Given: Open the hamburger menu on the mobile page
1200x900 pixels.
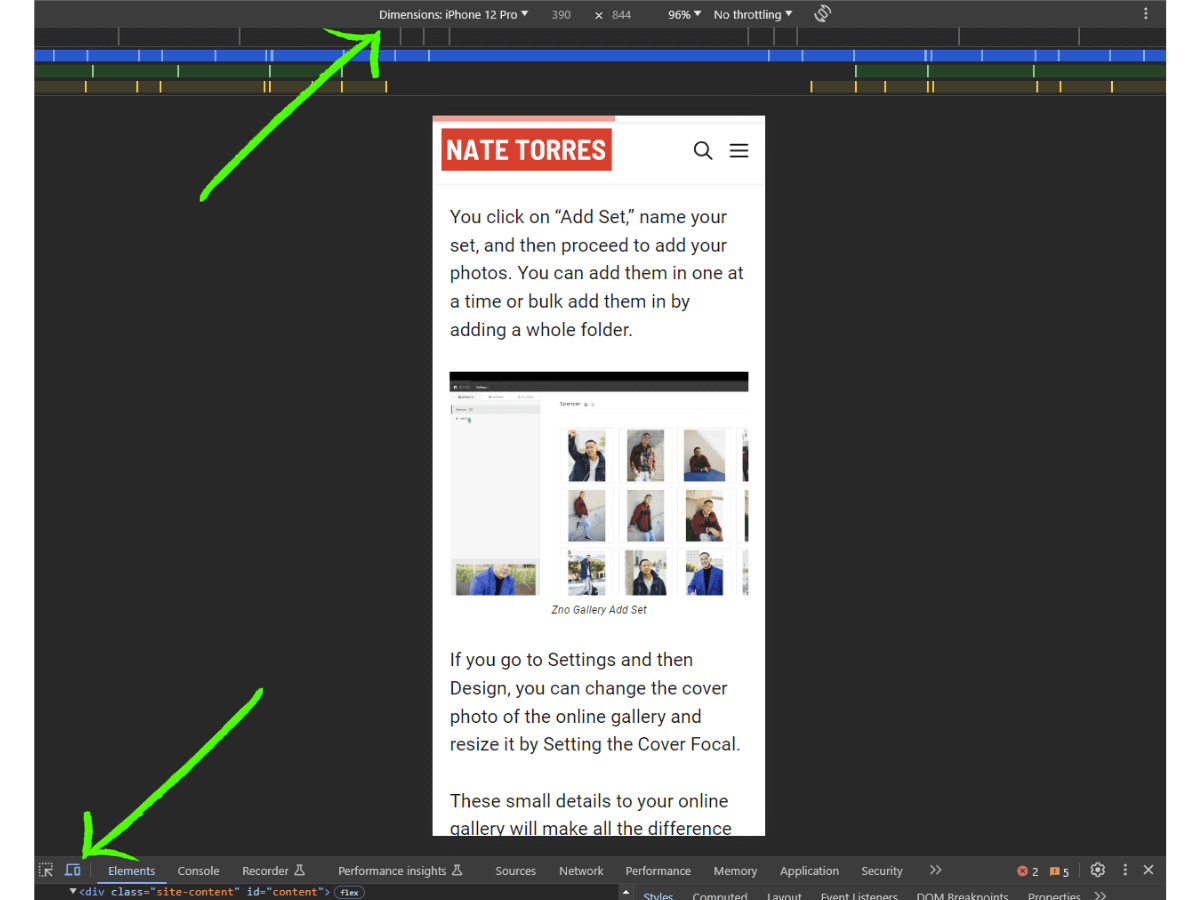Looking at the screenshot, I should tap(739, 151).
